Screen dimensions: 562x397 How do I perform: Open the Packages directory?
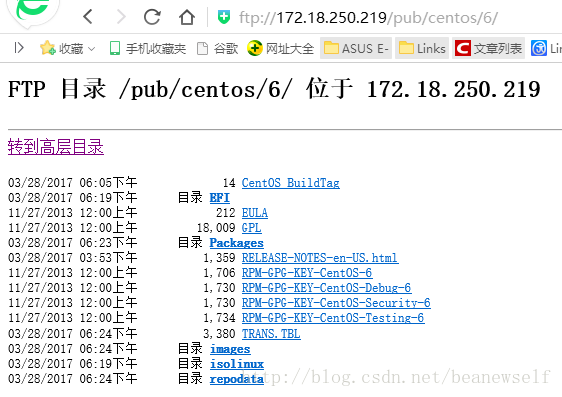(x=237, y=243)
